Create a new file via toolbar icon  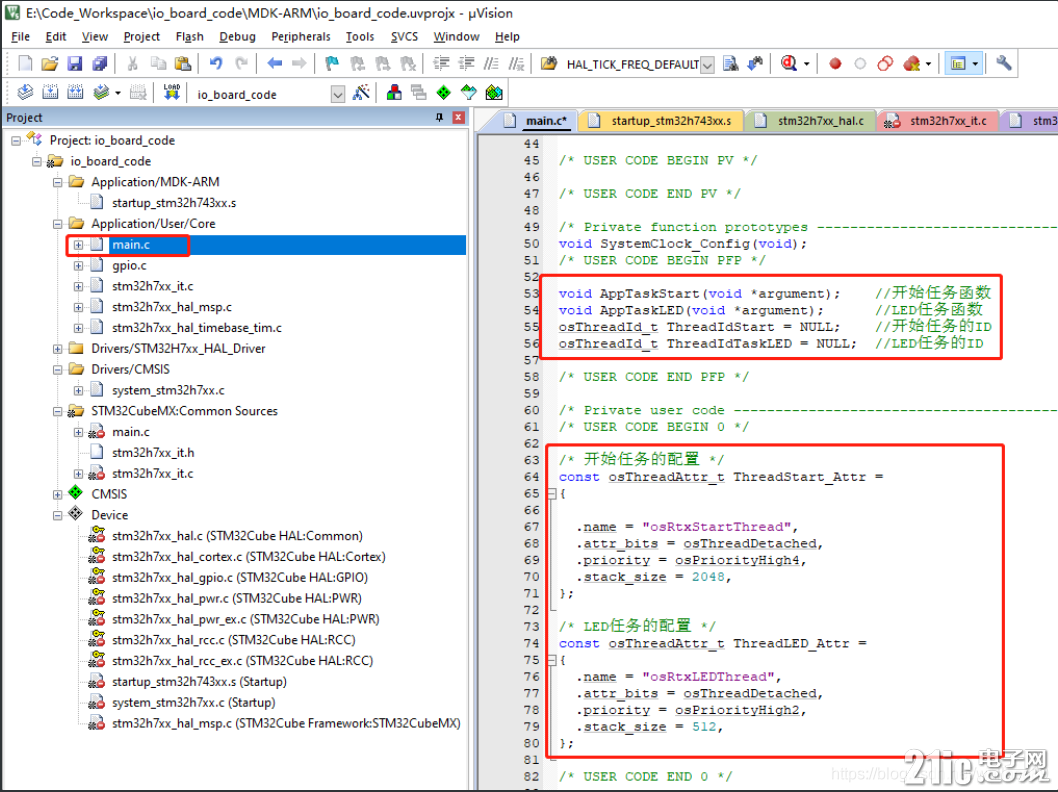(x=25, y=63)
